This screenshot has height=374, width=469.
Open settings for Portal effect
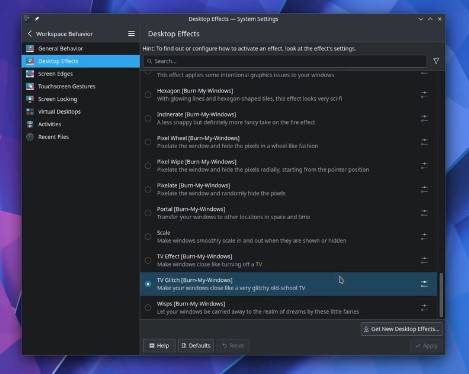424,213
